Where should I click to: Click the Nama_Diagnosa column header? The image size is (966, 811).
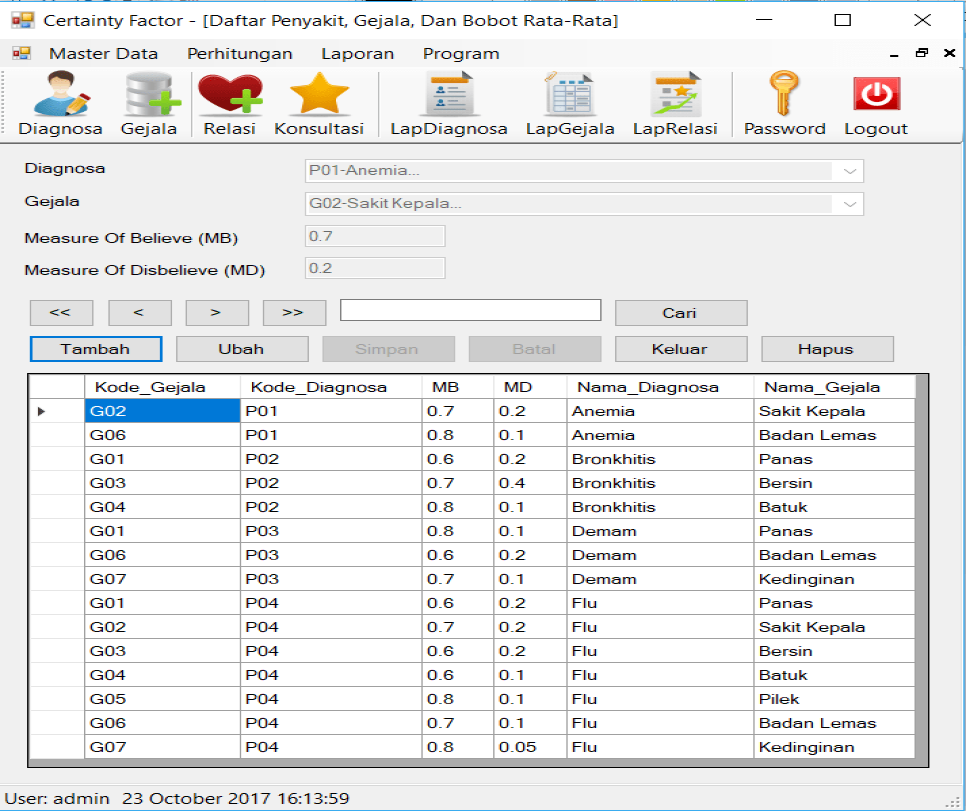[x=660, y=387]
